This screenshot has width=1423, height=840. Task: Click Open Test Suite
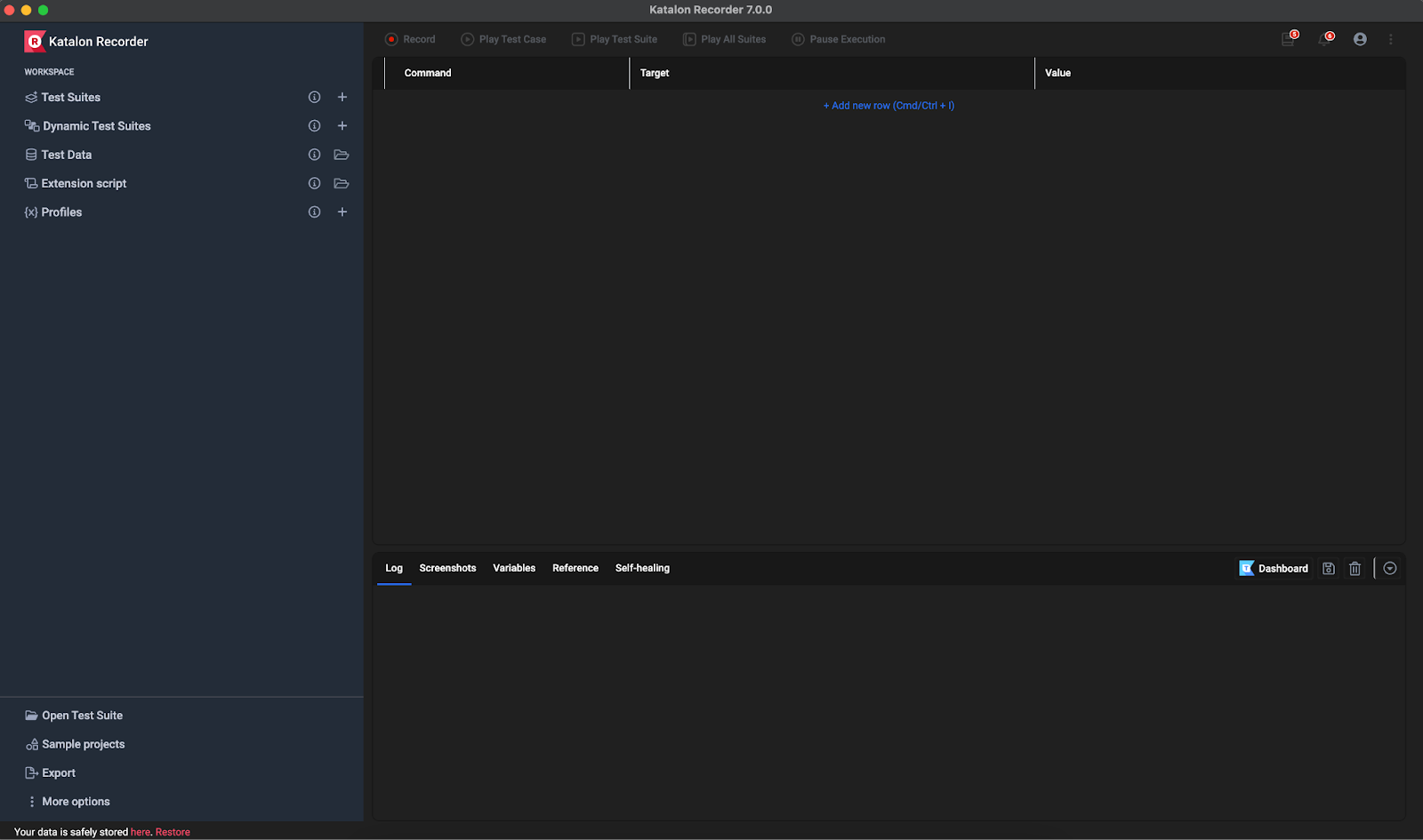click(74, 716)
